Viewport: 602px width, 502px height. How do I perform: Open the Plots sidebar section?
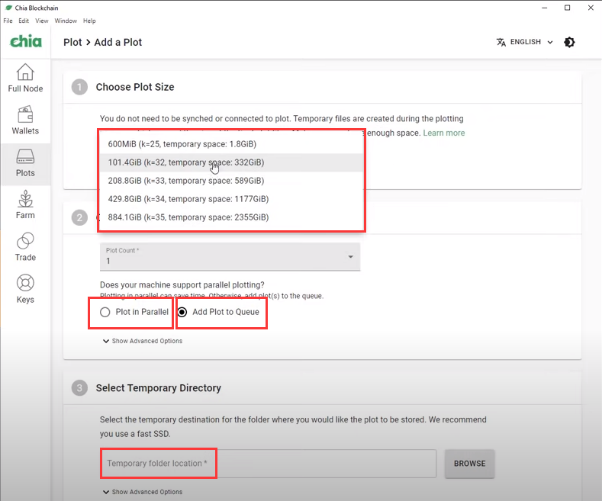(25, 163)
